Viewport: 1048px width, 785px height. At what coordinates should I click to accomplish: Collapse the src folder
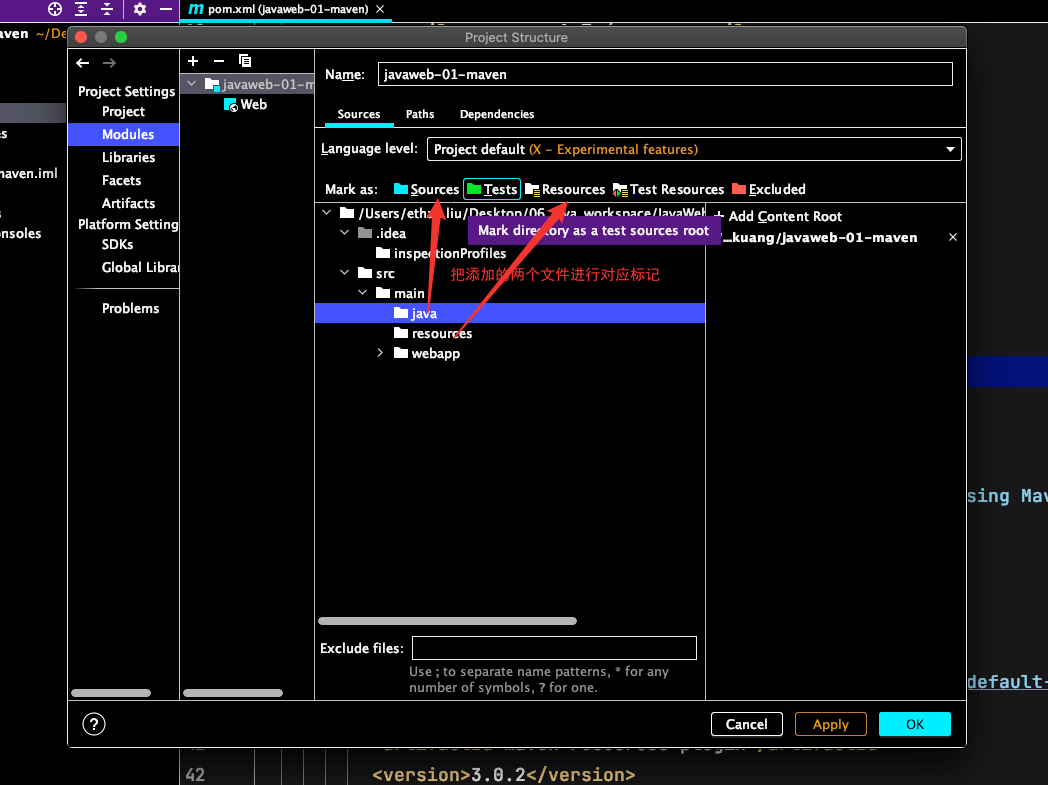click(x=345, y=273)
